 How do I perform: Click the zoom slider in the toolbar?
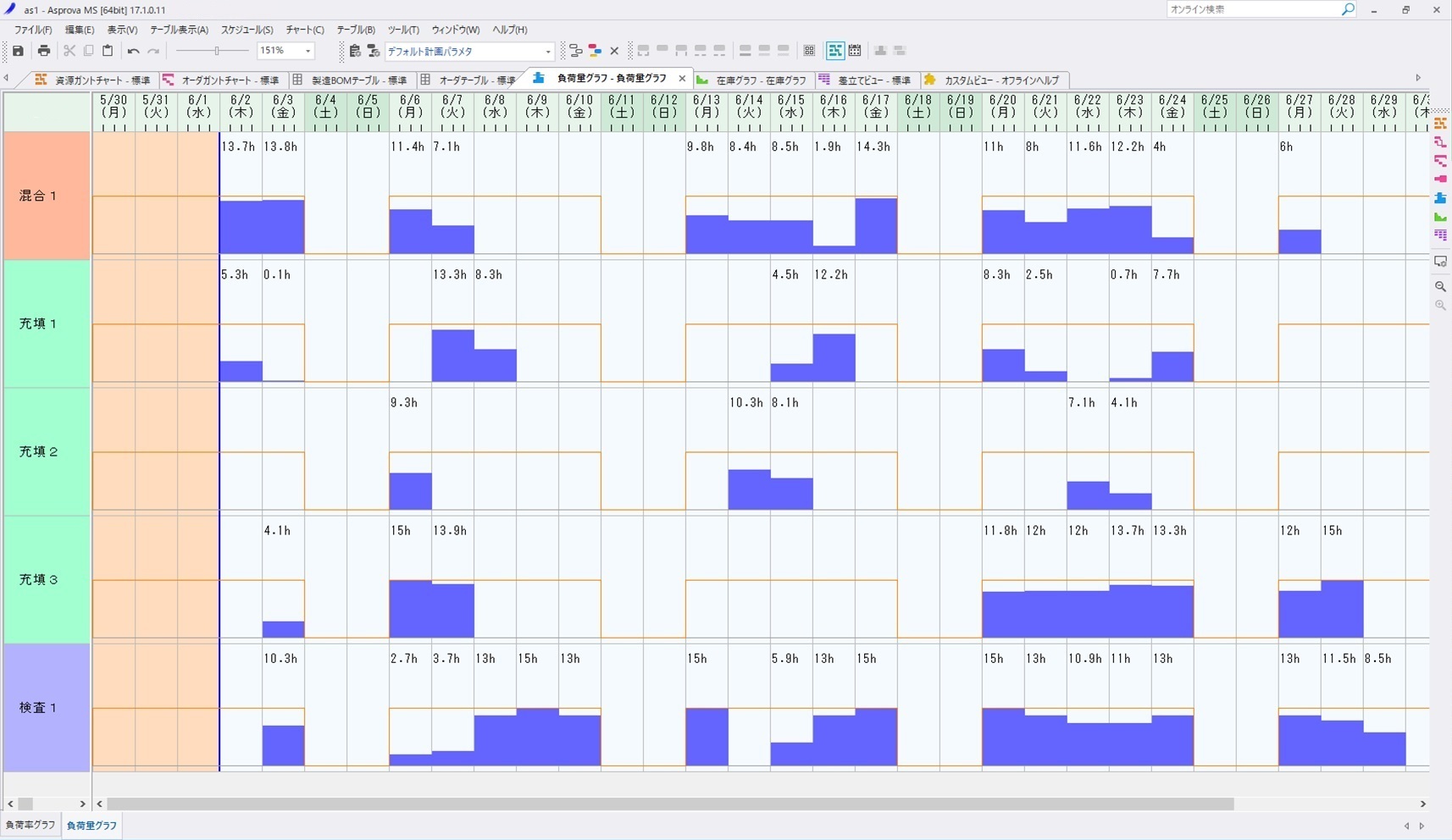point(217,52)
